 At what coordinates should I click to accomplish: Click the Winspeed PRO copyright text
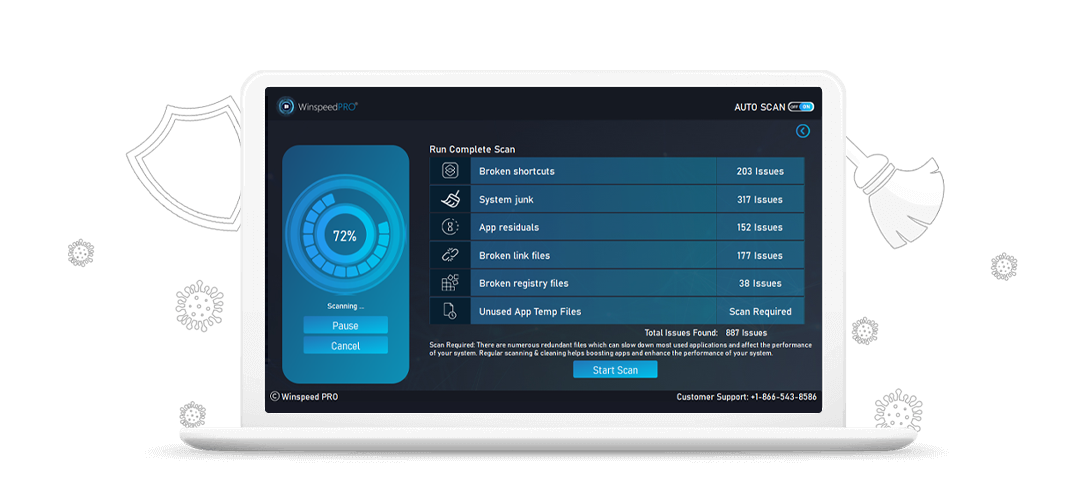304,397
